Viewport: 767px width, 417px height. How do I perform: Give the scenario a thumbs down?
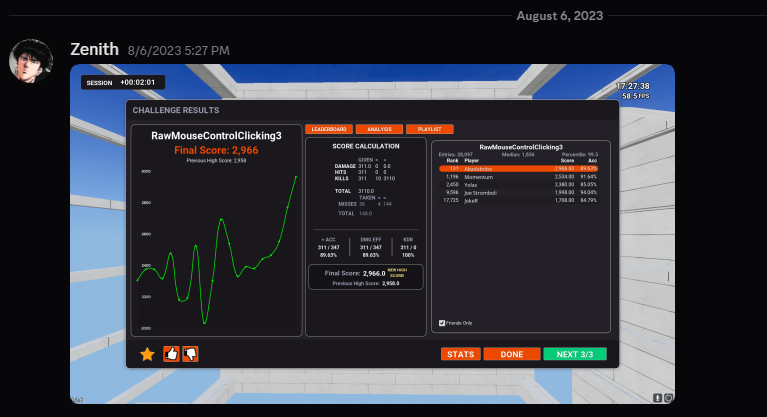tap(190, 354)
